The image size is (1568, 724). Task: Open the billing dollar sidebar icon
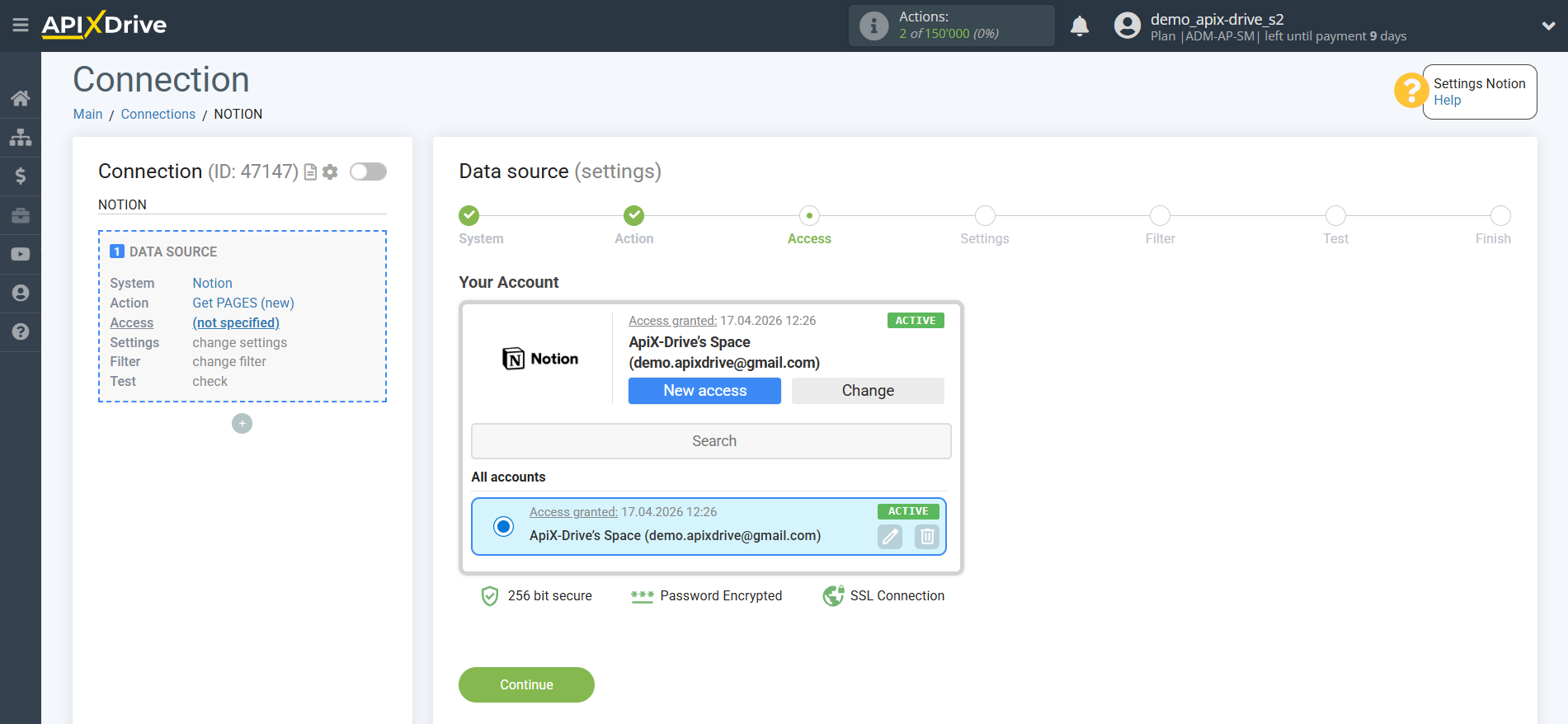coord(21,176)
